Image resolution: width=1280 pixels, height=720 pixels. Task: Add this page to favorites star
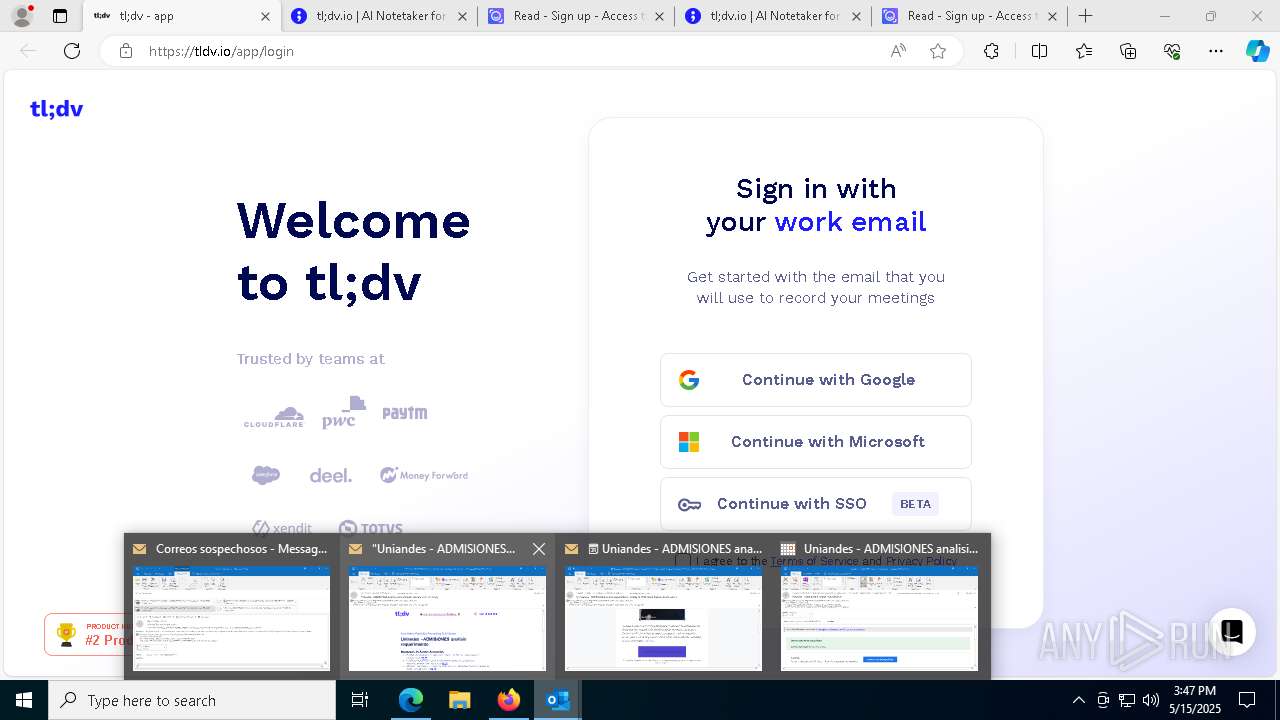[x=938, y=51]
